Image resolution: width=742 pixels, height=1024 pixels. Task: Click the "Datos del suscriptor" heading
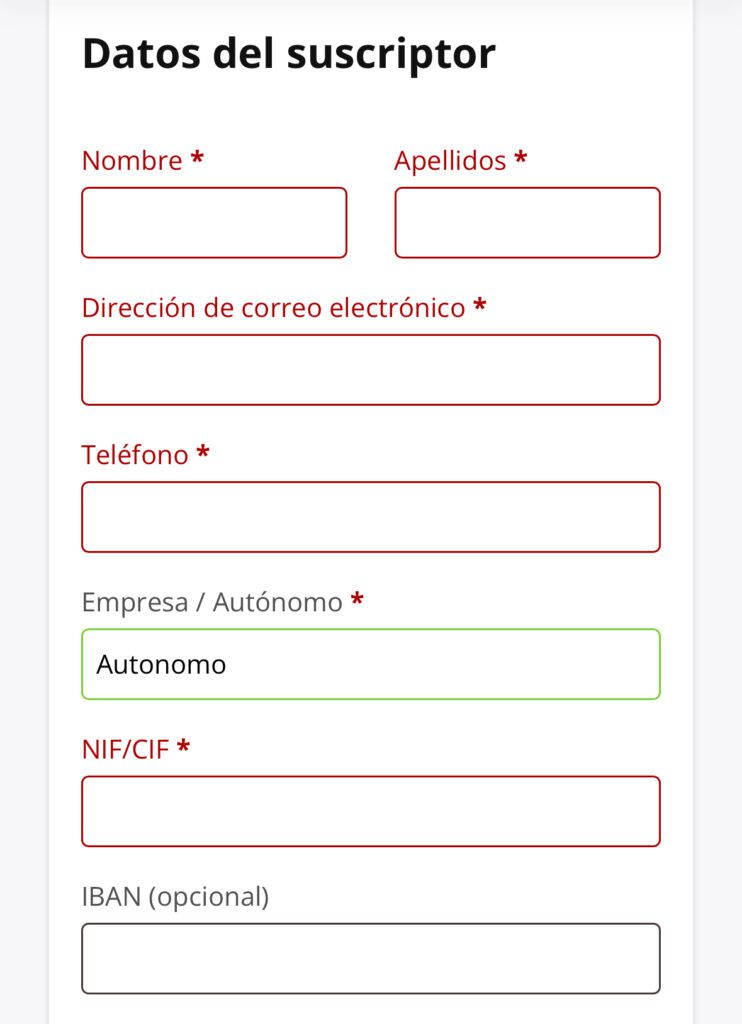click(x=288, y=54)
